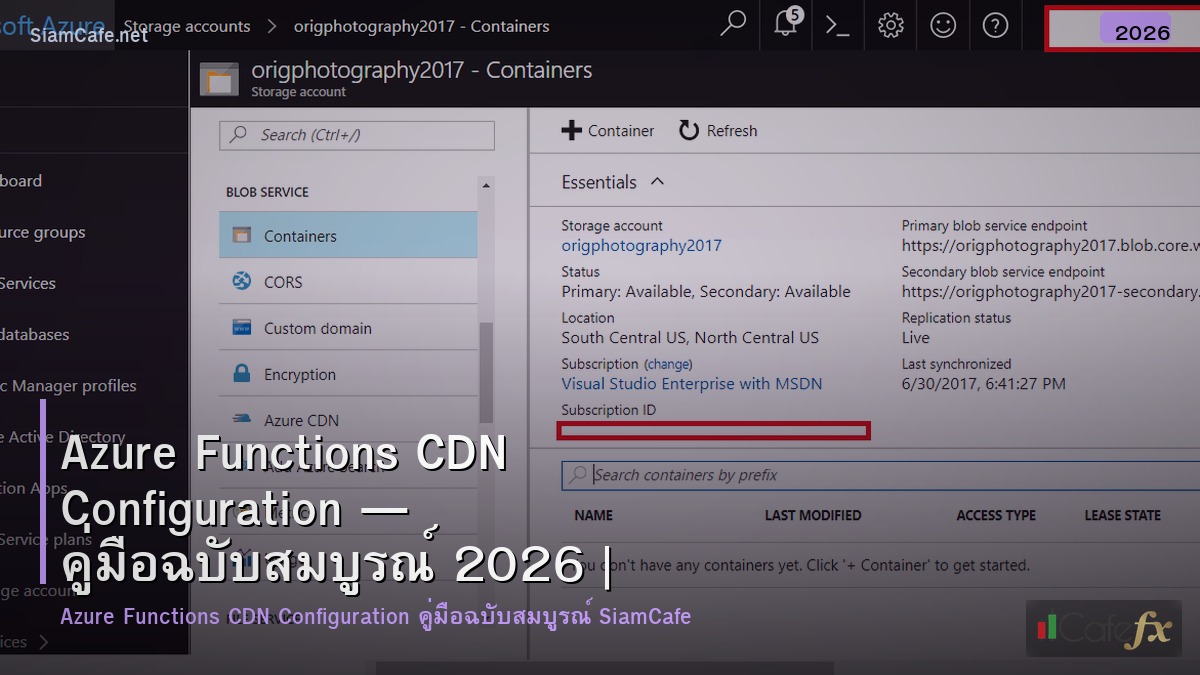
Task: Open the help question mark icon
Action: 995,26
